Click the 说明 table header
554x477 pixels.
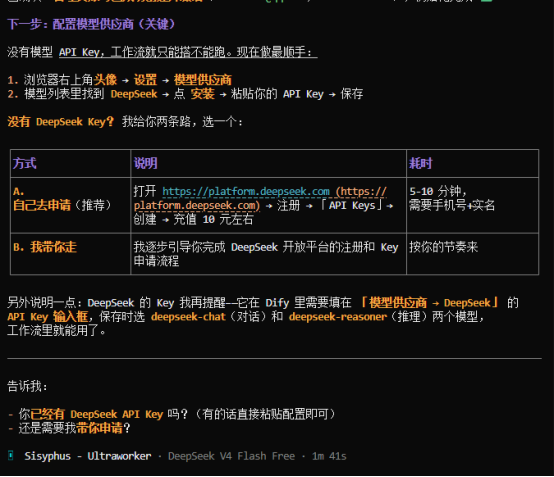click(145, 163)
